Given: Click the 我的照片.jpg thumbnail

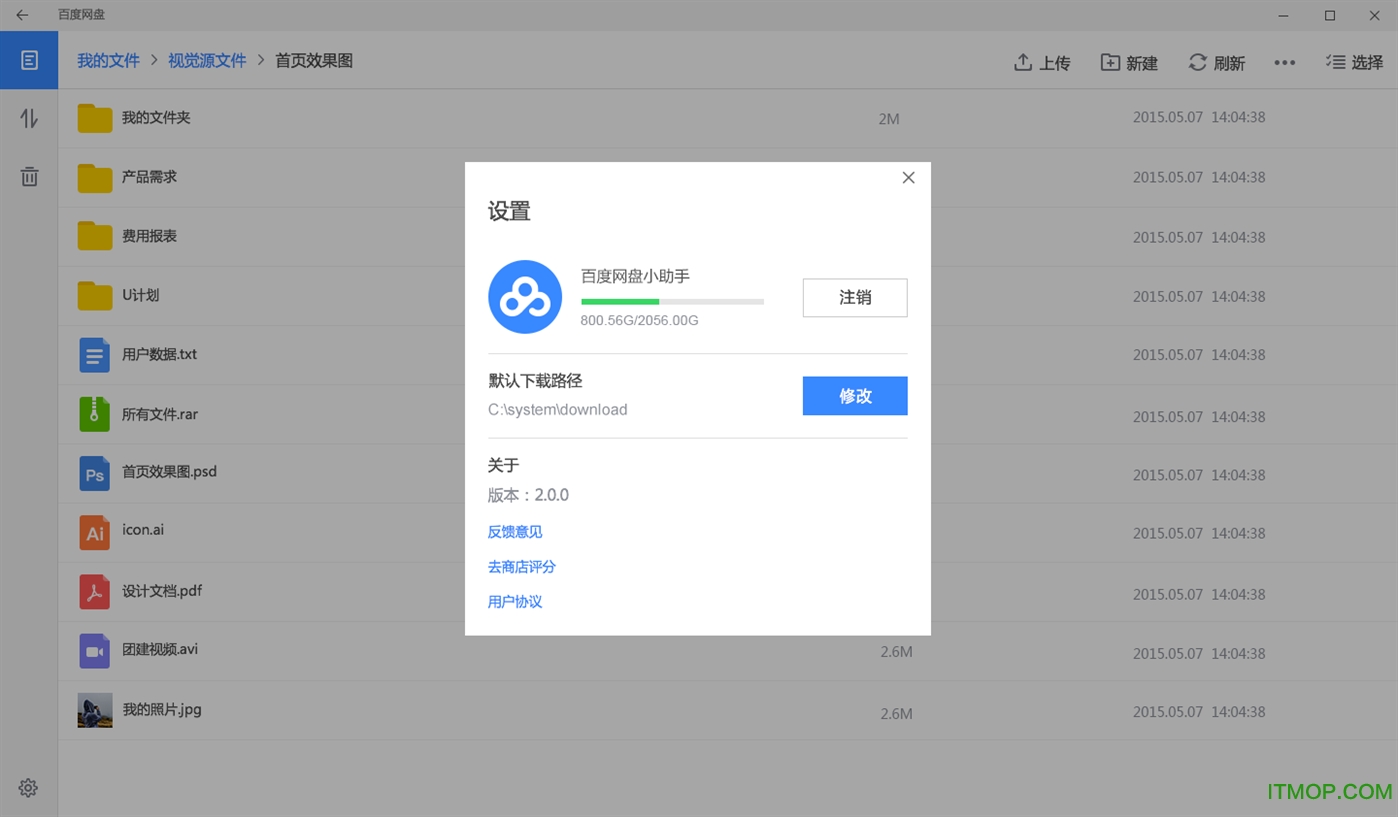Looking at the screenshot, I should click(x=94, y=710).
